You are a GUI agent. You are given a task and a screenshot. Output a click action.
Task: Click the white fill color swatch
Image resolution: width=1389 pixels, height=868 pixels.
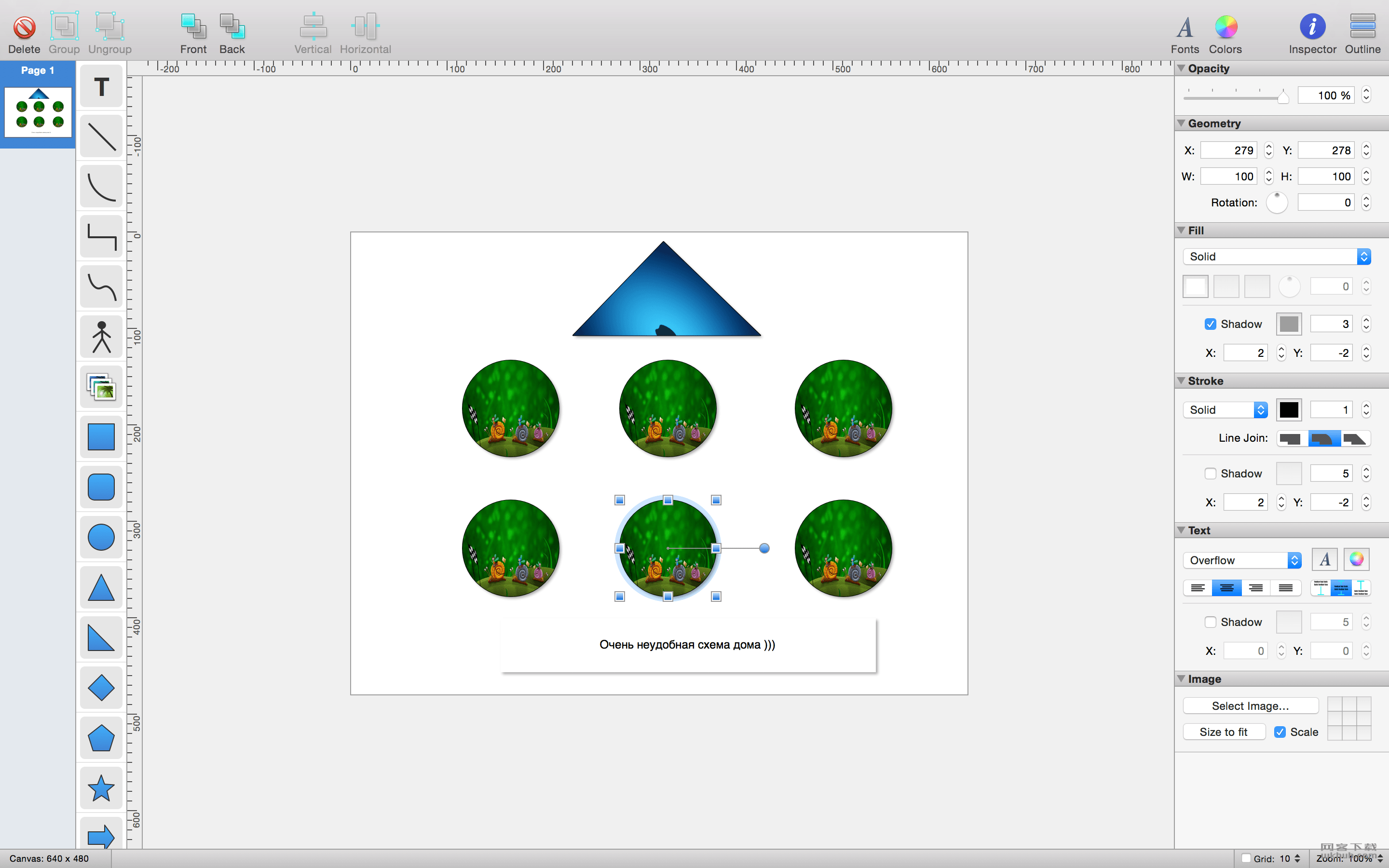(x=1195, y=286)
